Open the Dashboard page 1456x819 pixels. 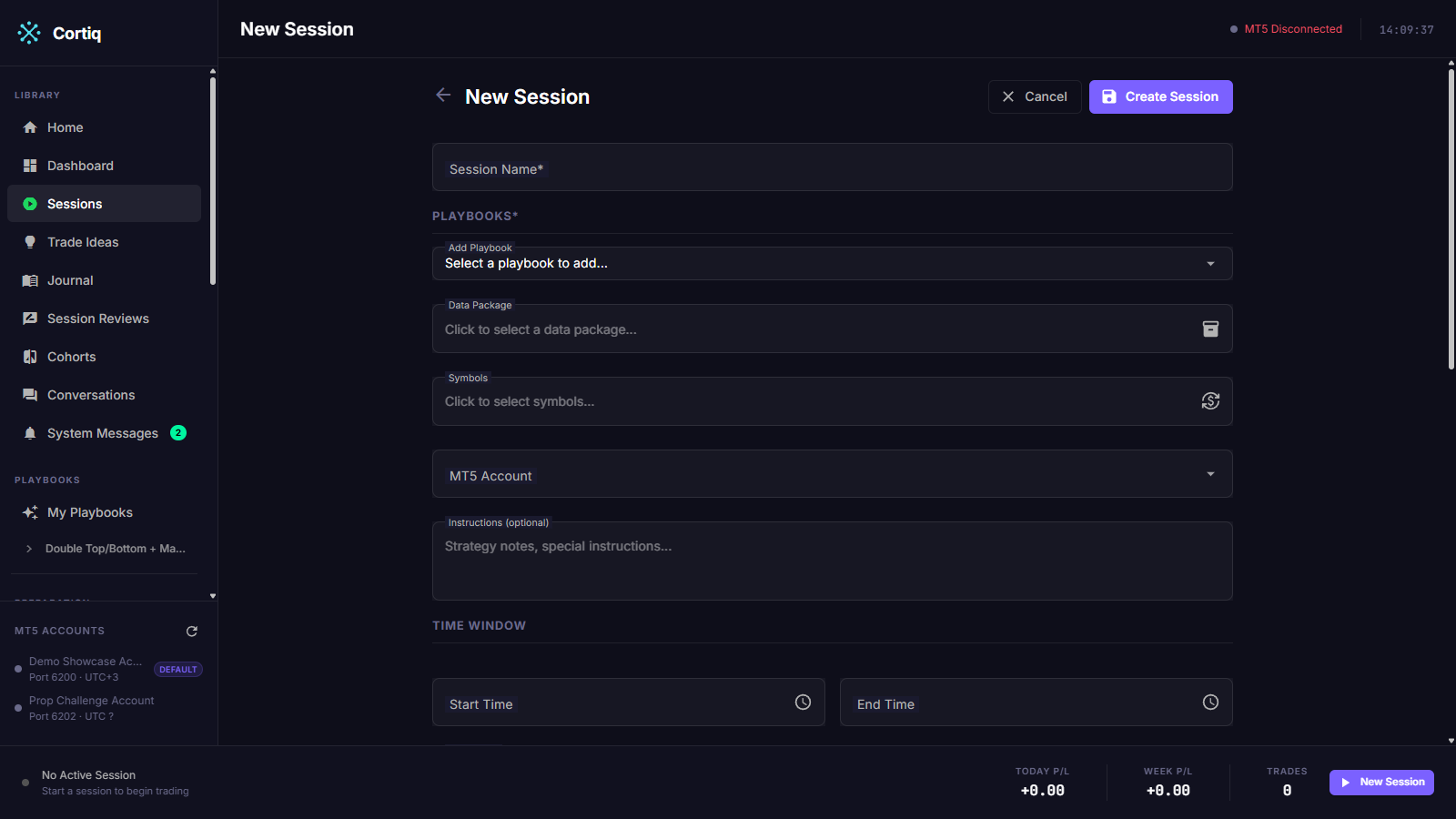(104, 166)
